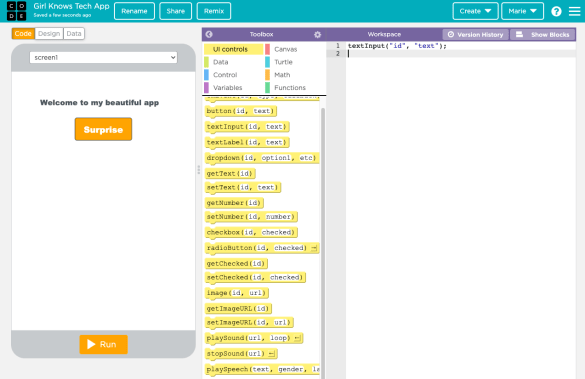The height and width of the screenshot is (379, 585).
Task: Pick the button(id, text) block
Action: click(x=241, y=111)
